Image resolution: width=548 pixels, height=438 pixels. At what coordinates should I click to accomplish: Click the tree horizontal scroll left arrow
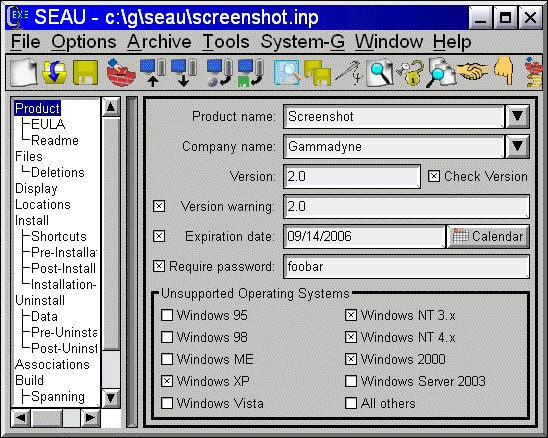coord(21,418)
